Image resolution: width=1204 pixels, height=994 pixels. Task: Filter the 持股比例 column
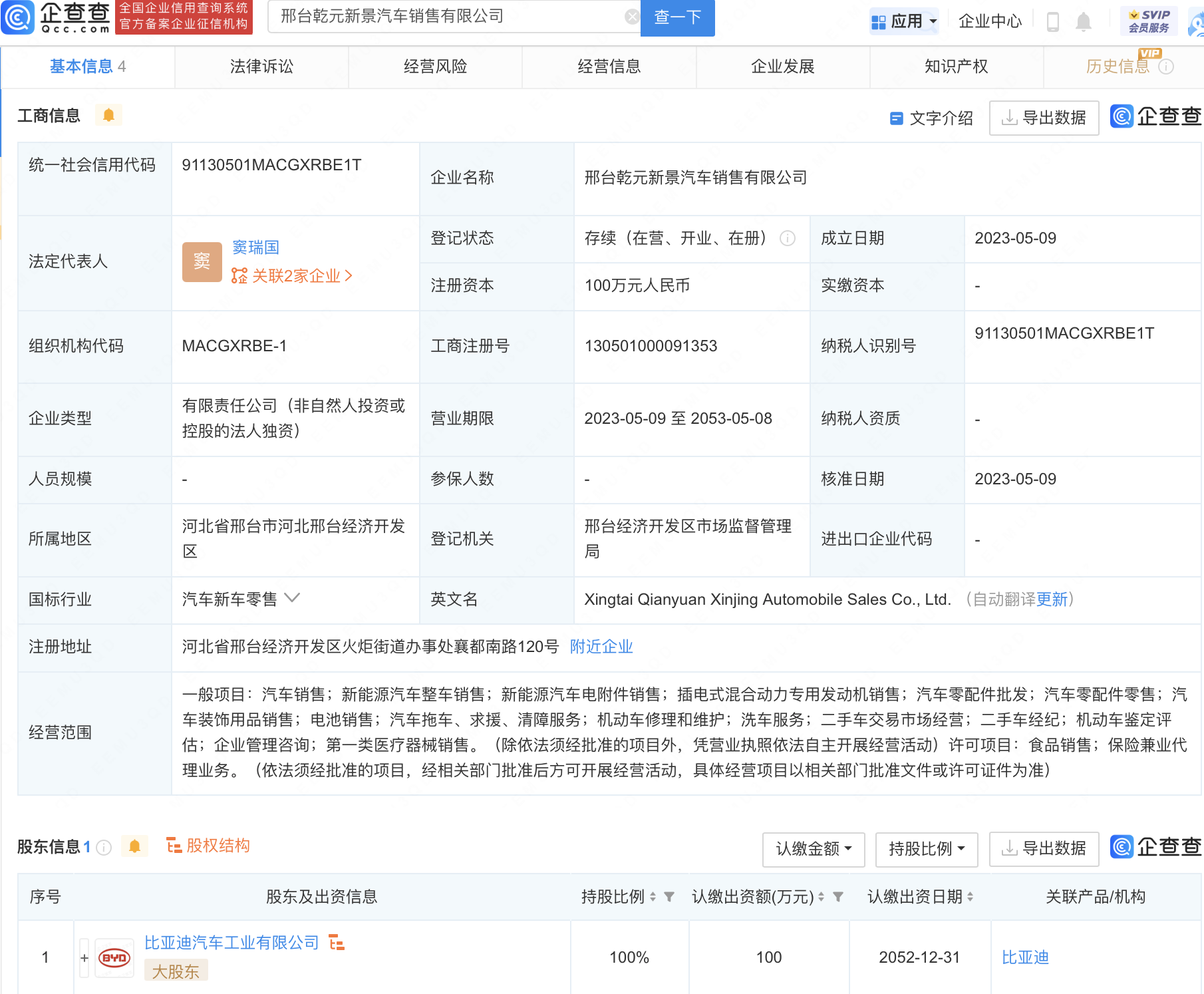click(669, 897)
